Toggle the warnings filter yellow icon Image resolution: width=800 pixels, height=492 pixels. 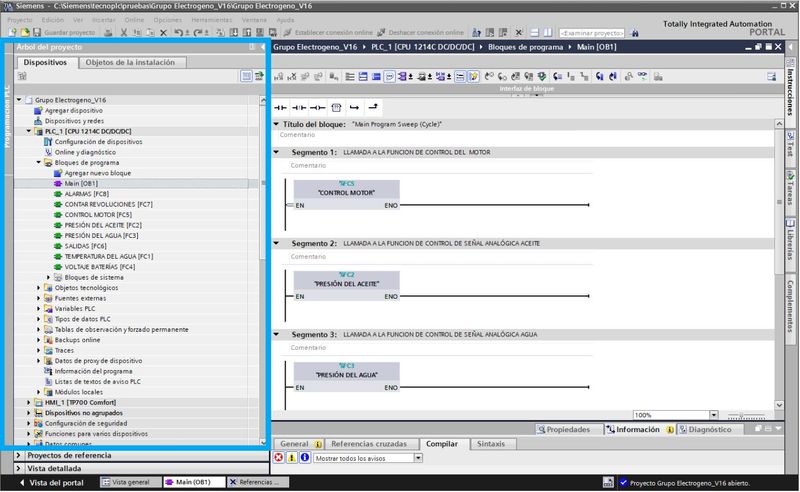292,458
